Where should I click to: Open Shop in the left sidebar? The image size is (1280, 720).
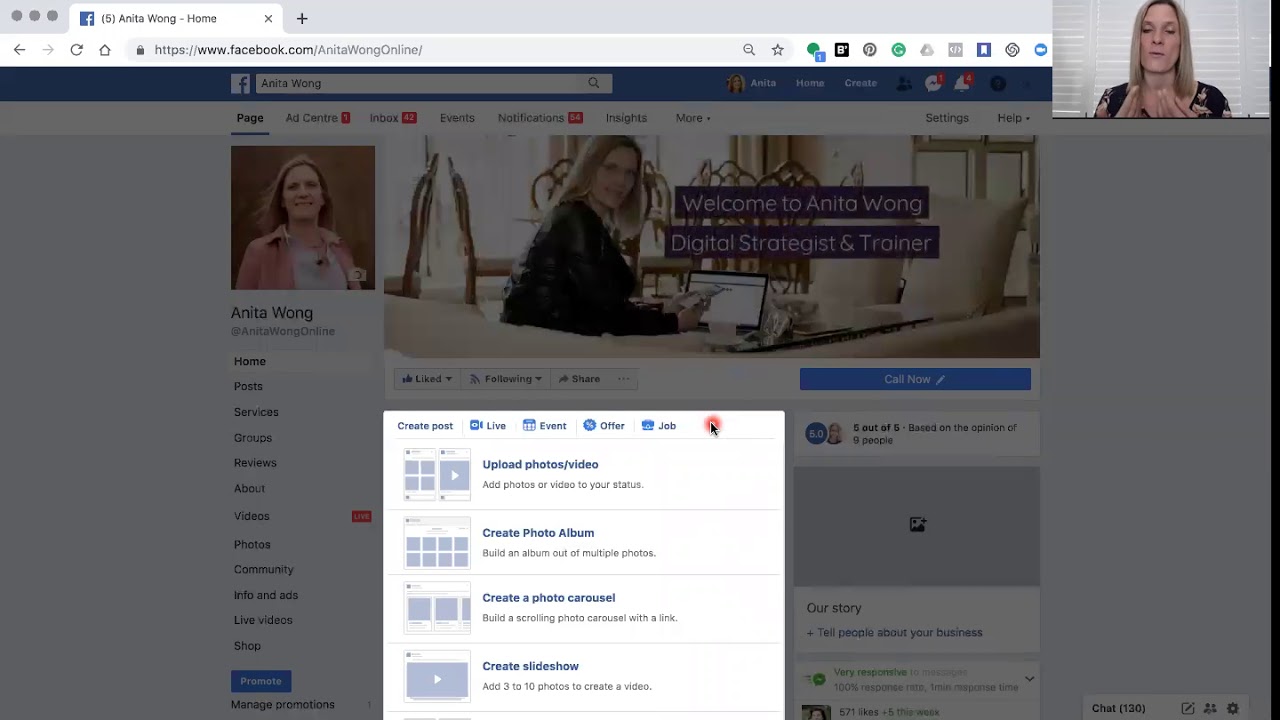click(x=247, y=646)
